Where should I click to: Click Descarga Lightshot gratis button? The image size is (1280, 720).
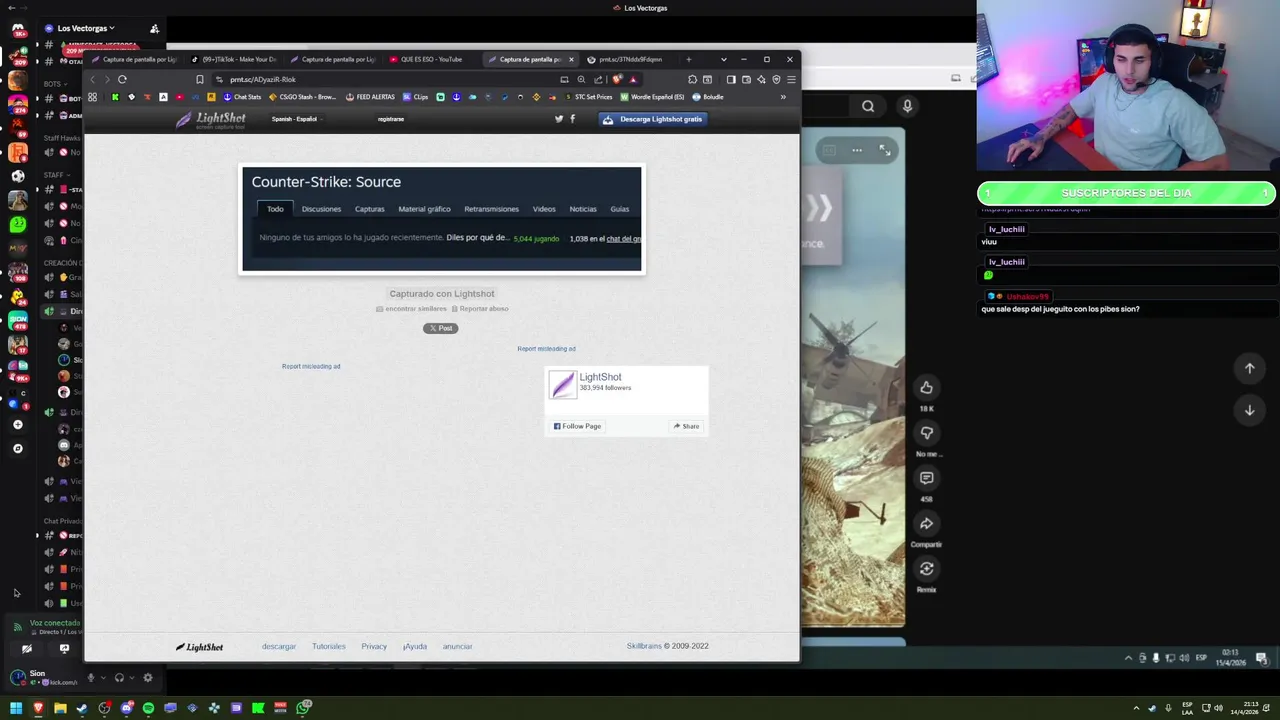653,119
